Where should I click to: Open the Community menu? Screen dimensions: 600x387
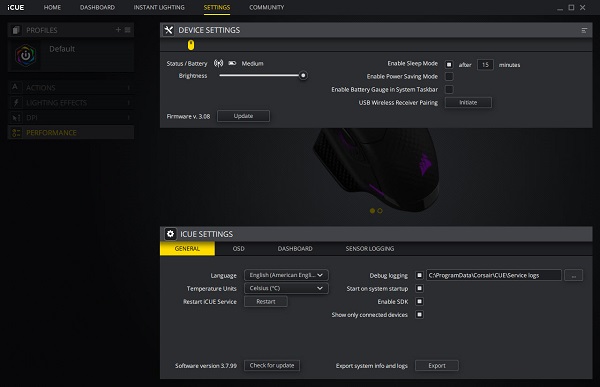(x=266, y=7)
